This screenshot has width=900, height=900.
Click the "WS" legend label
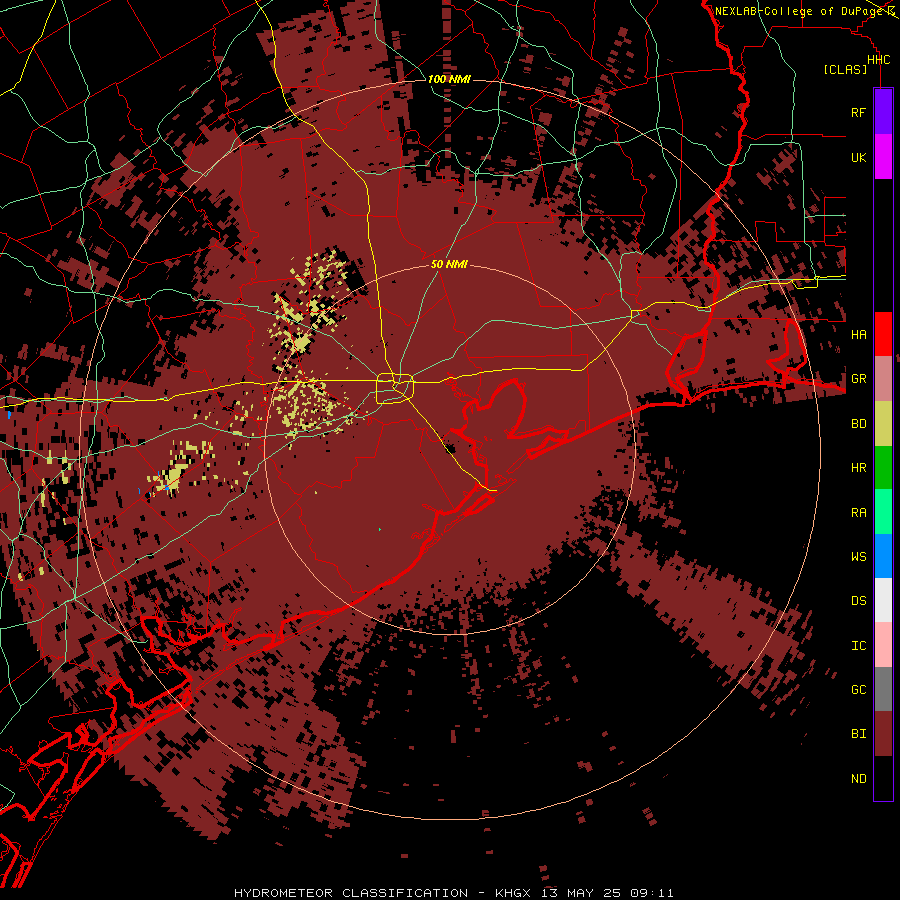click(x=858, y=556)
